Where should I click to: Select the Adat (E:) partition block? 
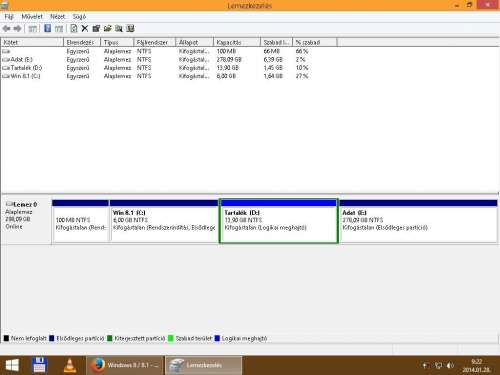pos(418,221)
